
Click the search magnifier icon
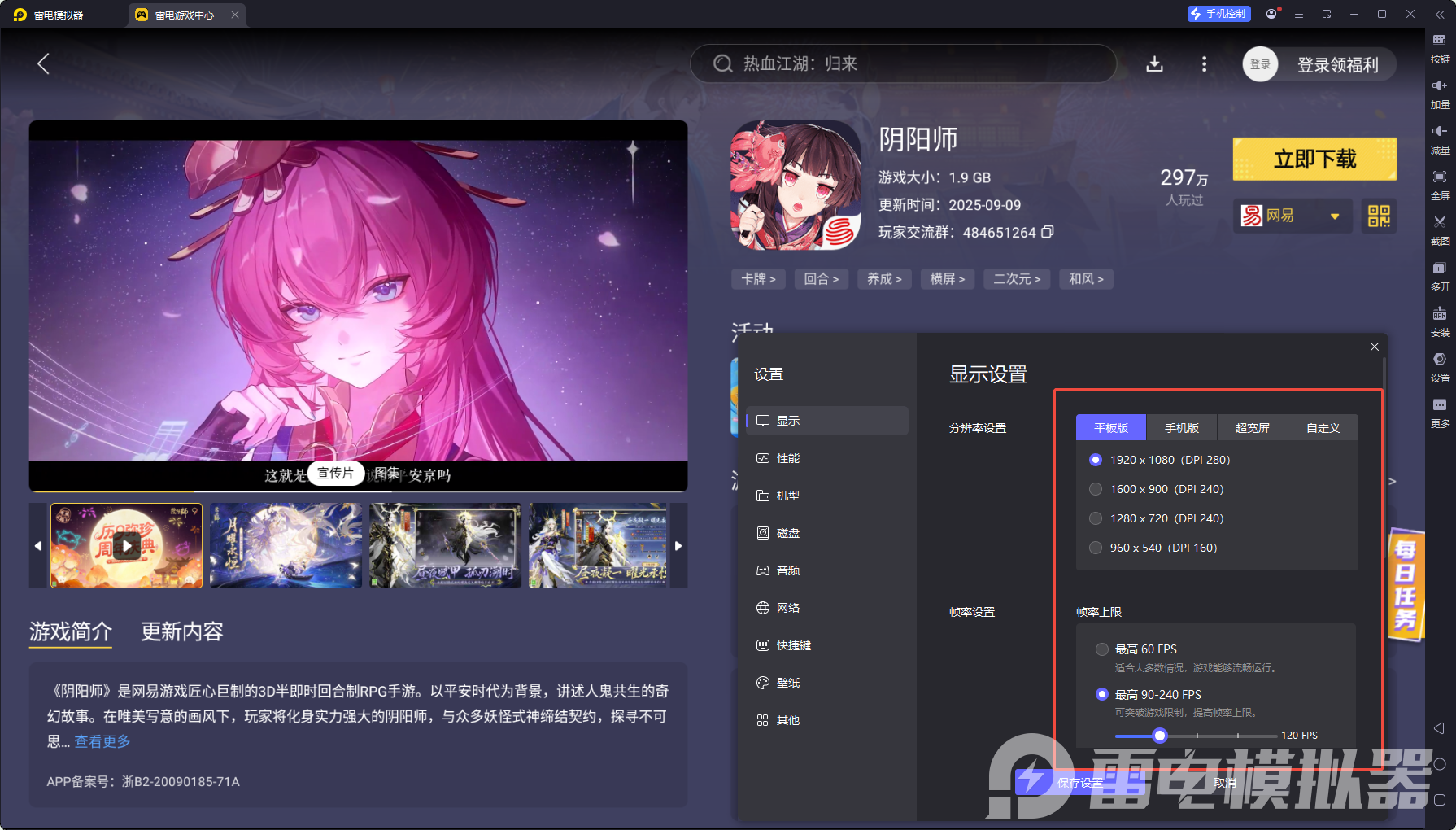pyautogui.click(x=722, y=63)
